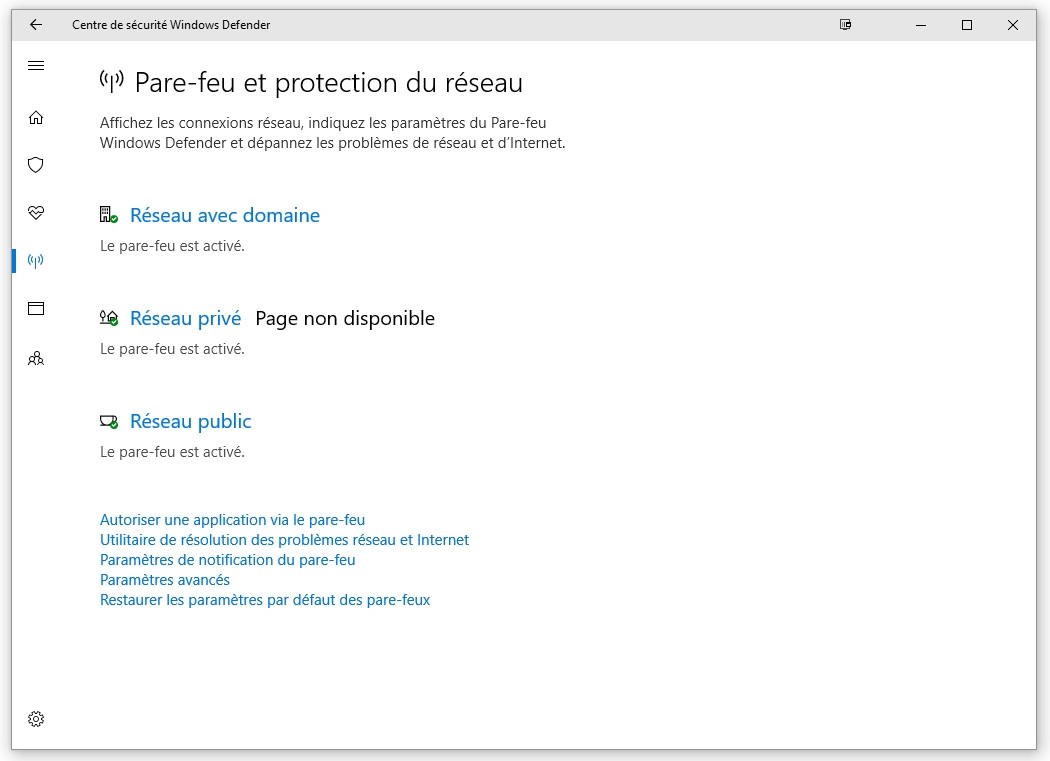Open Réseau avec domaine settings
The width and height of the screenshot is (1050, 761).
(225, 215)
